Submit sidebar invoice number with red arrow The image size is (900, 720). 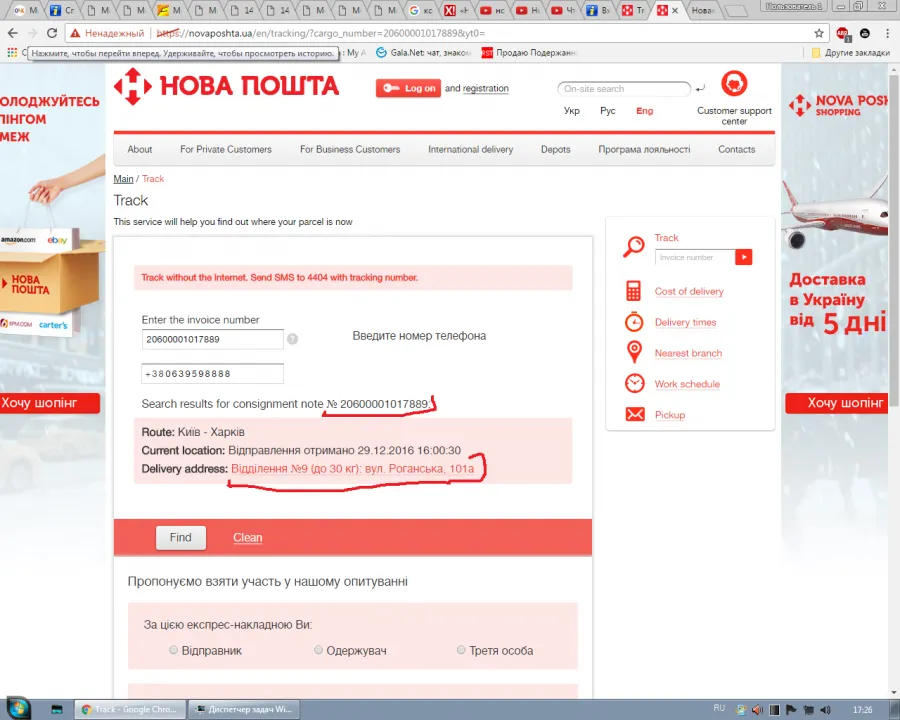coord(743,257)
